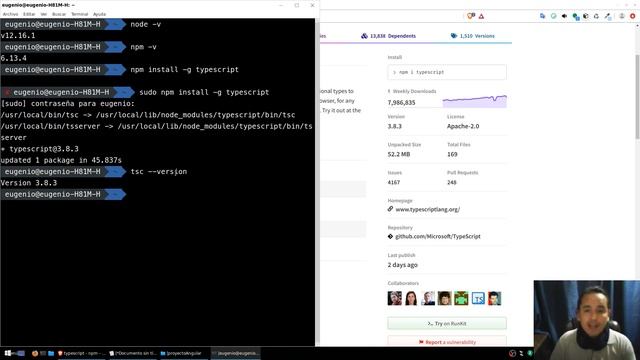Open the start menu icon in taskbar
640x360 pixels.
click(x=8, y=353)
